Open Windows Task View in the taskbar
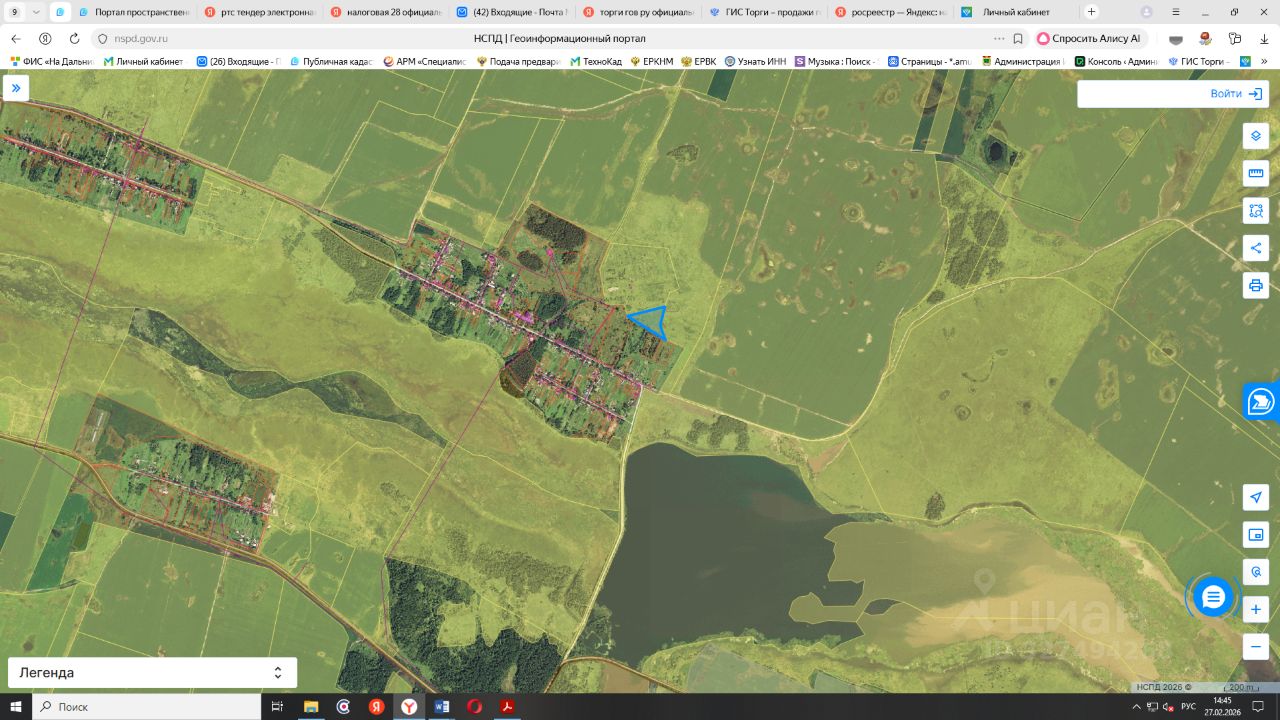The height and width of the screenshot is (720, 1280). click(276, 707)
